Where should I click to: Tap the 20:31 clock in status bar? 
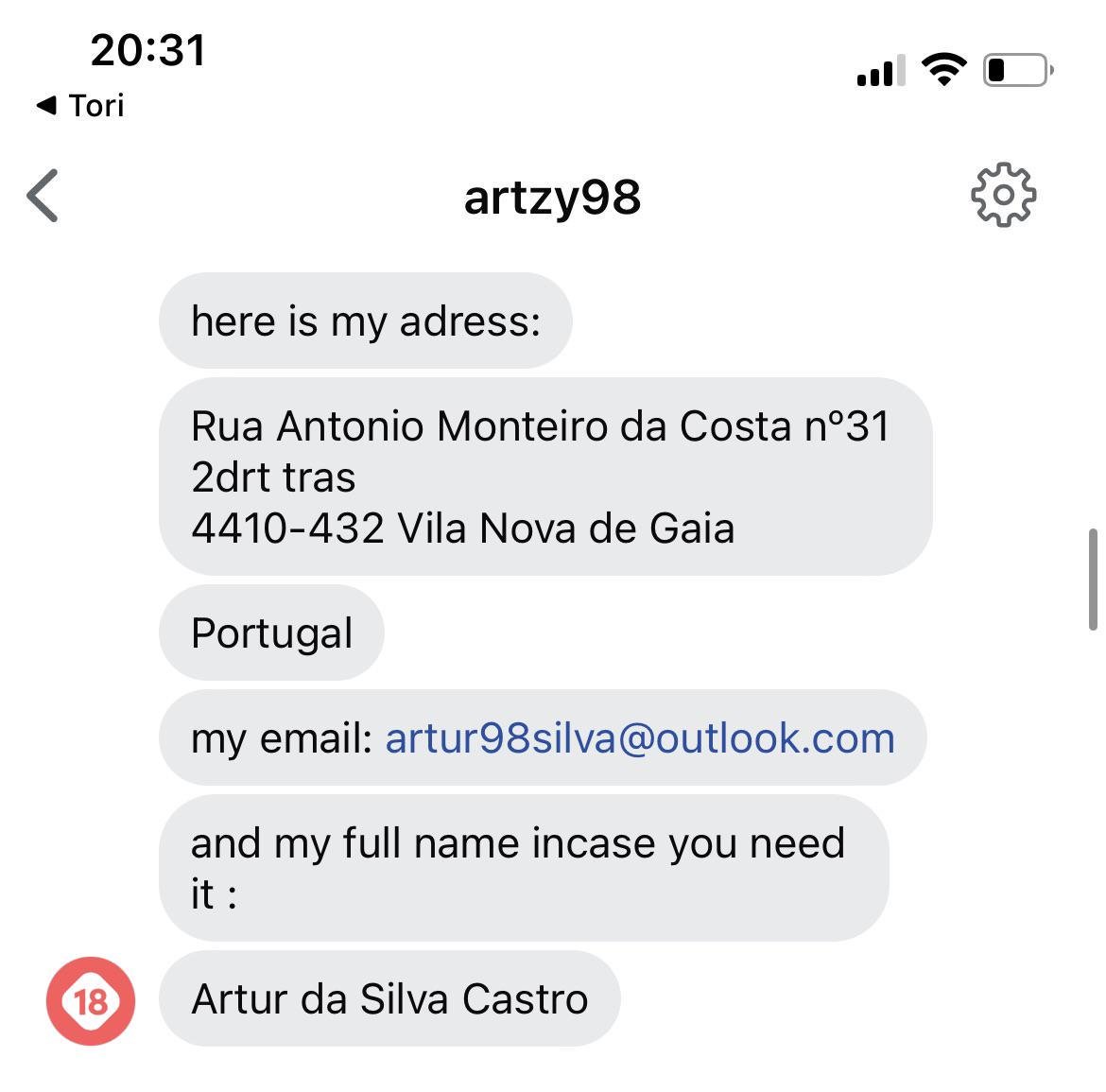pyautogui.click(x=148, y=50)
